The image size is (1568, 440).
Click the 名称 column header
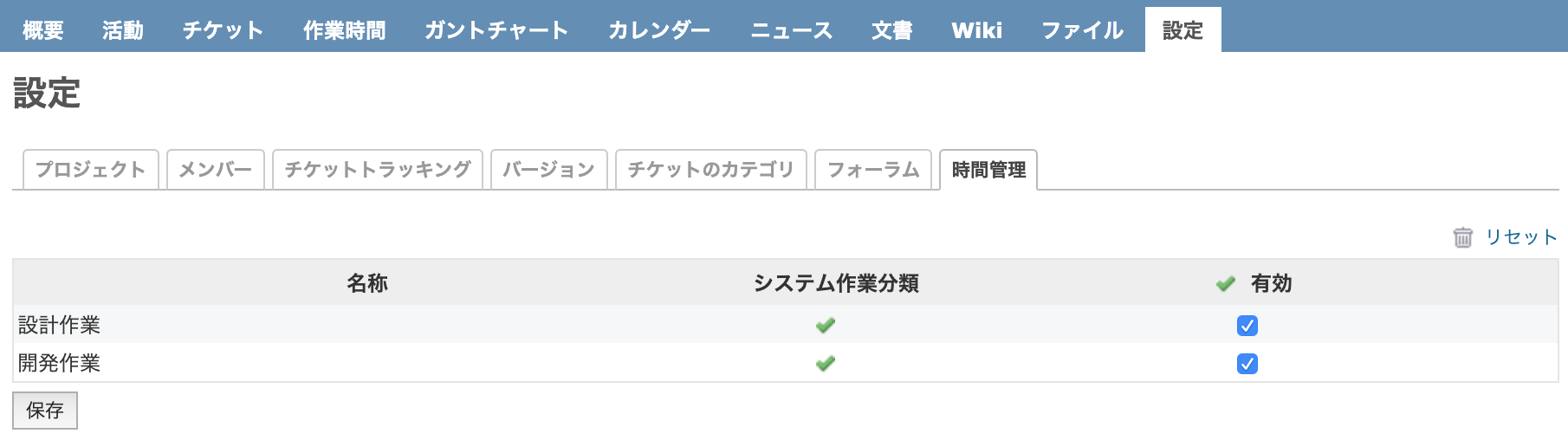(367, 283)
